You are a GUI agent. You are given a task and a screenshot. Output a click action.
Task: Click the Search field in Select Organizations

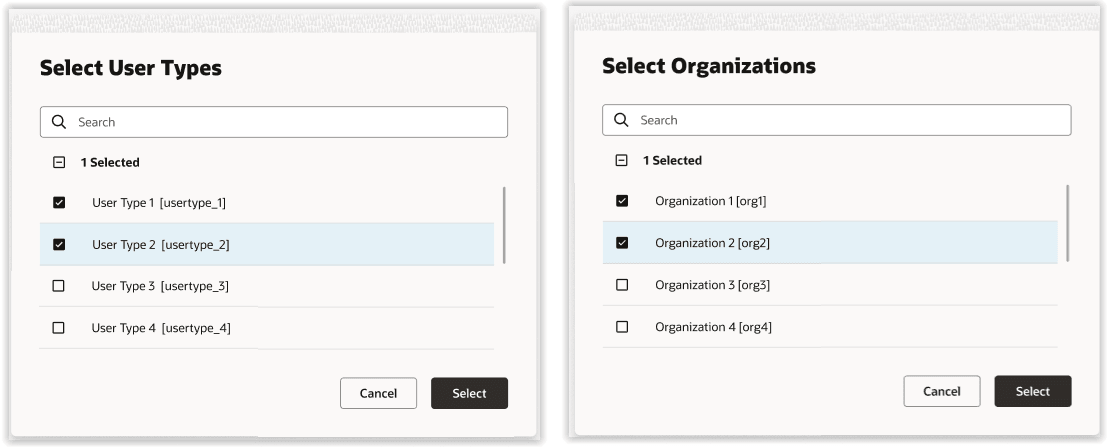[848, 120]
